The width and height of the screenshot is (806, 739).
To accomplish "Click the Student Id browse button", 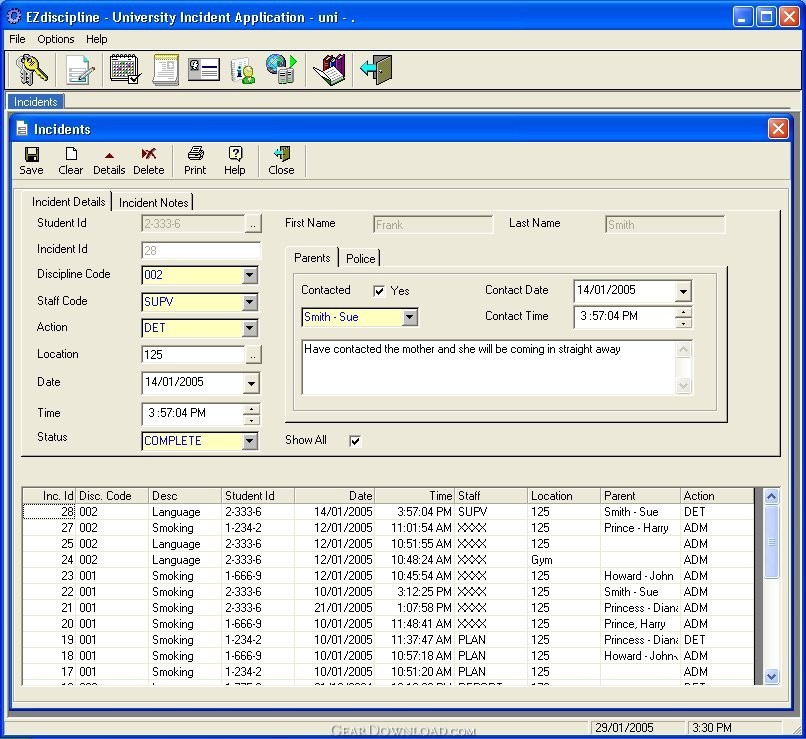I will (252, 224).
